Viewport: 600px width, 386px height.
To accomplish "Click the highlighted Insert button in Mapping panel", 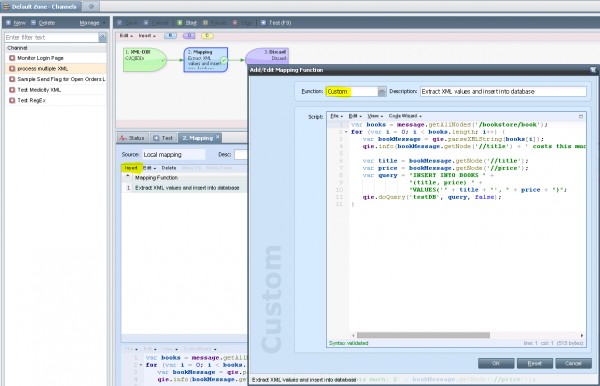I will coord(131,168).
